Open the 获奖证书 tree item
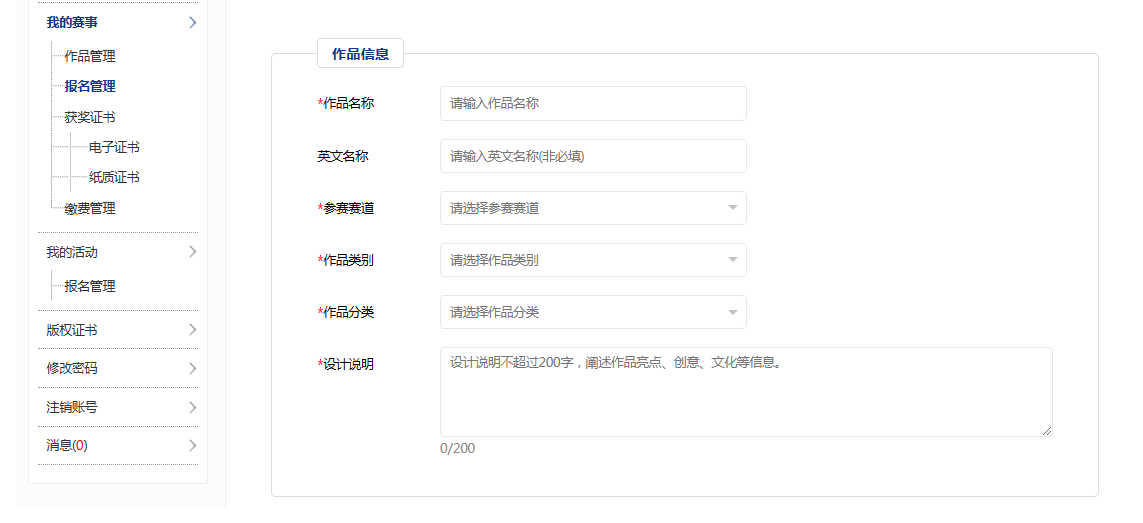 [90, 117]
